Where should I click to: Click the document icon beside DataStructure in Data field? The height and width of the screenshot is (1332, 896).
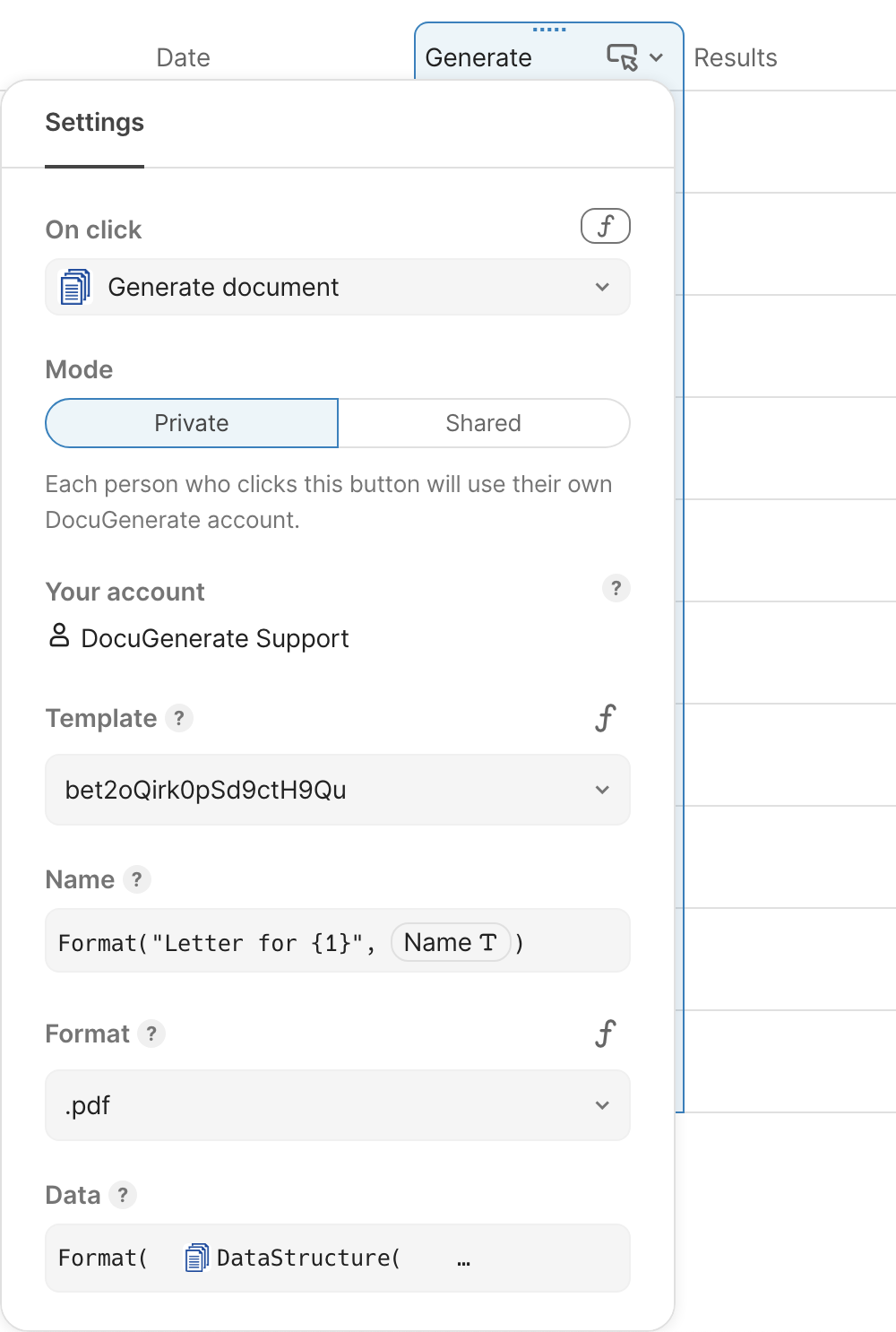[x=195, y=1258]
